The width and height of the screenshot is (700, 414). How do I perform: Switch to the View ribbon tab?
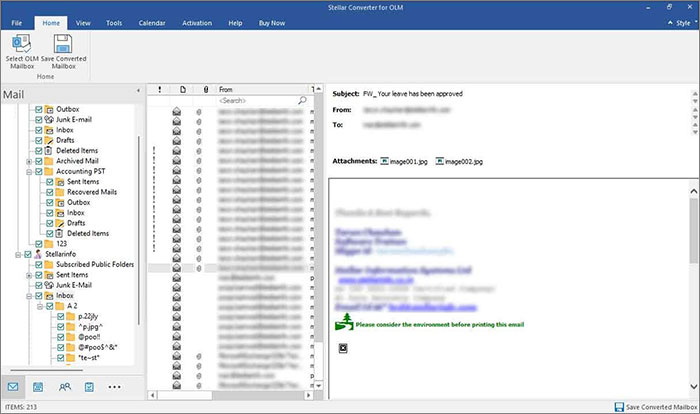(83, 23)
